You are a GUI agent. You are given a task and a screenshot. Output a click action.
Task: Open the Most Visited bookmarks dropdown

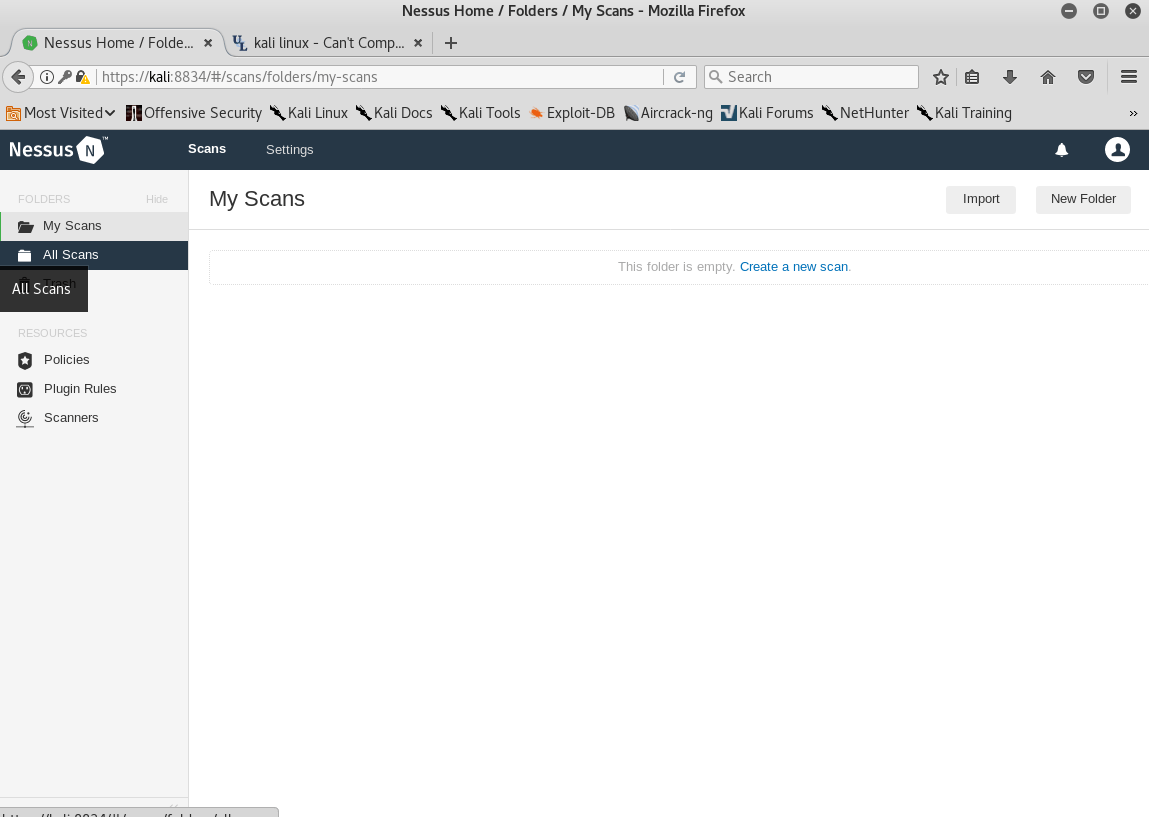61,113
